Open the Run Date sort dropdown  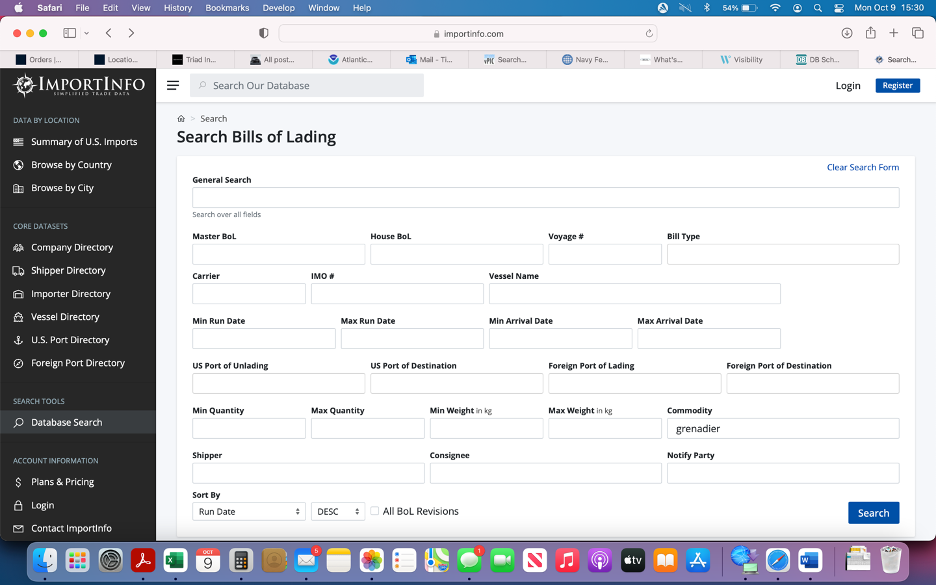point(248,511)
